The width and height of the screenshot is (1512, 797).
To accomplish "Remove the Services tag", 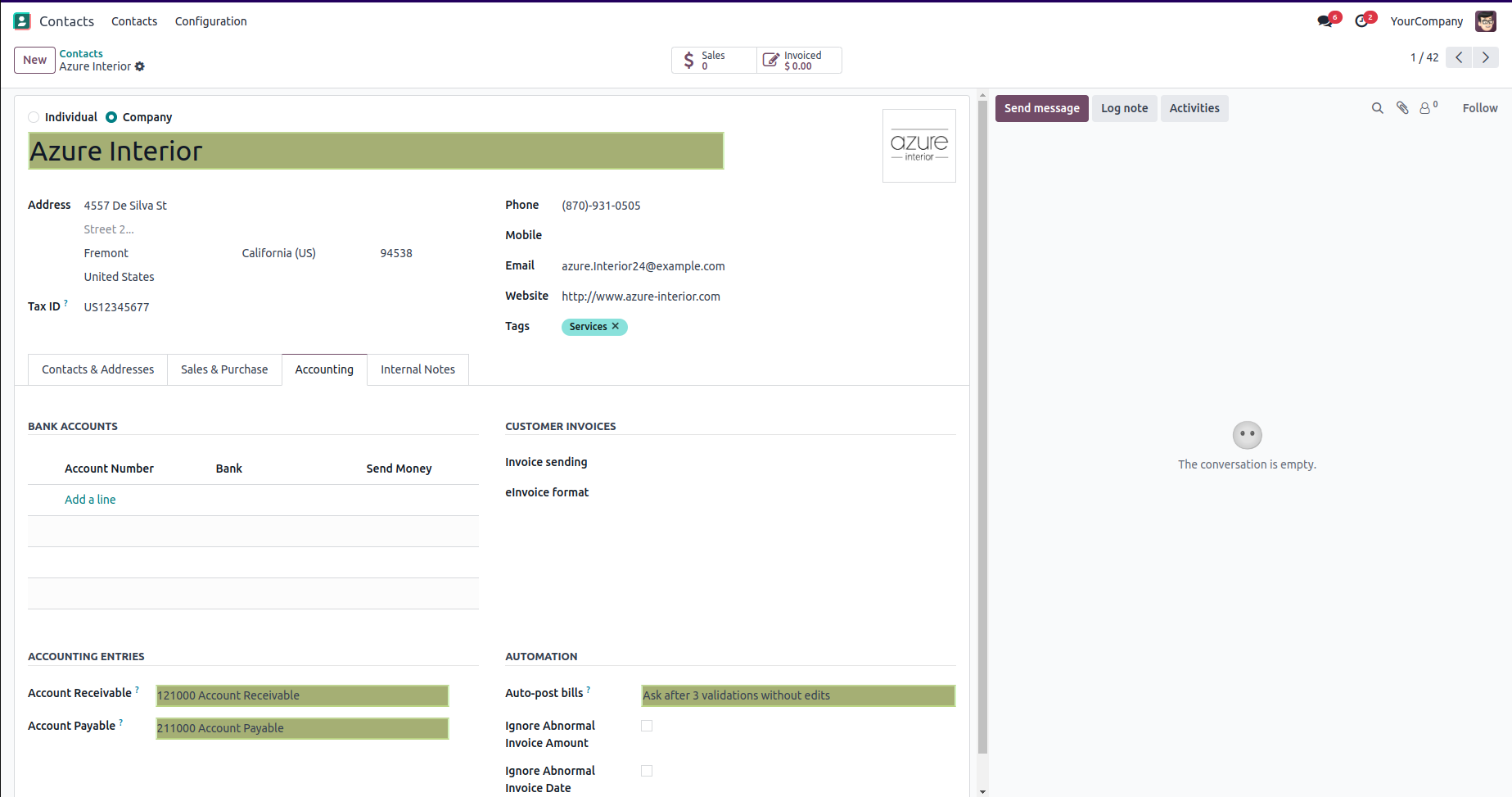I will [x=616, y=326].
